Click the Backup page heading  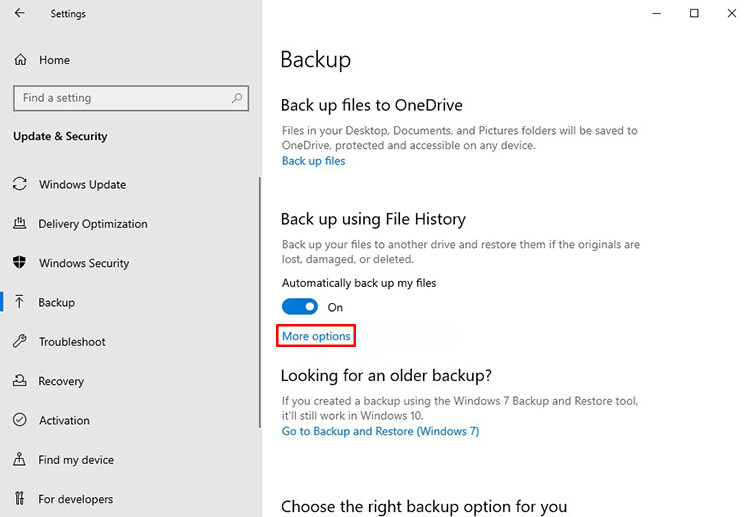(x=316, y=60)
